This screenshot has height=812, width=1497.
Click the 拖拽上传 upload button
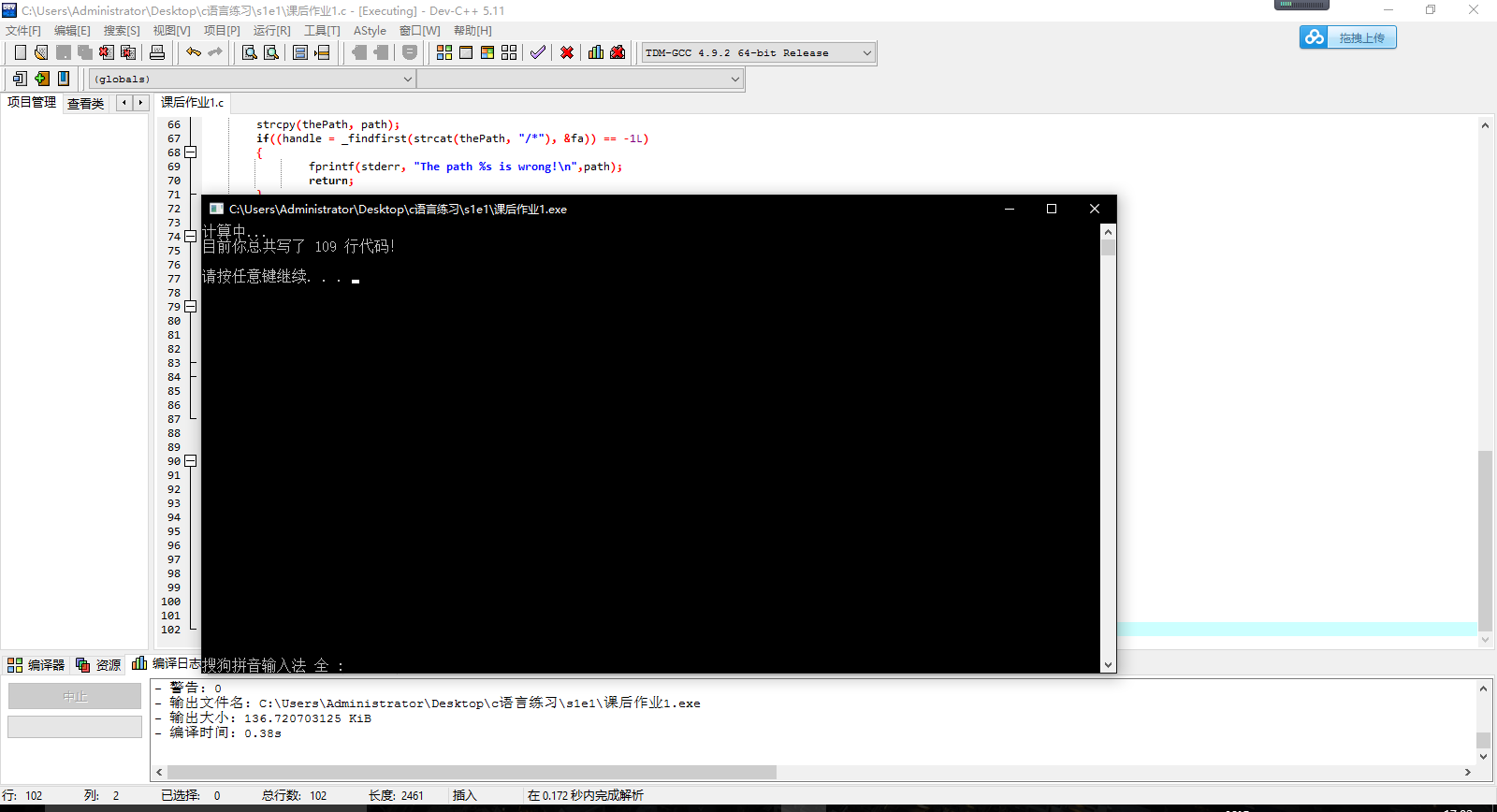pyautogui.click(x=1347, y=37)
